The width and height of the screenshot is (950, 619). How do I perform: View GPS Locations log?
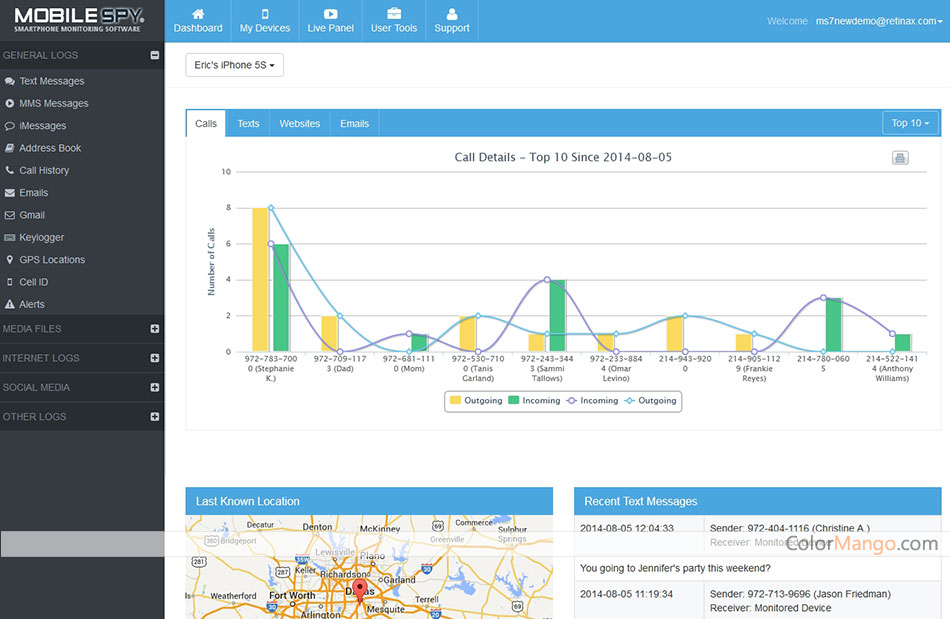coord(52,260)
